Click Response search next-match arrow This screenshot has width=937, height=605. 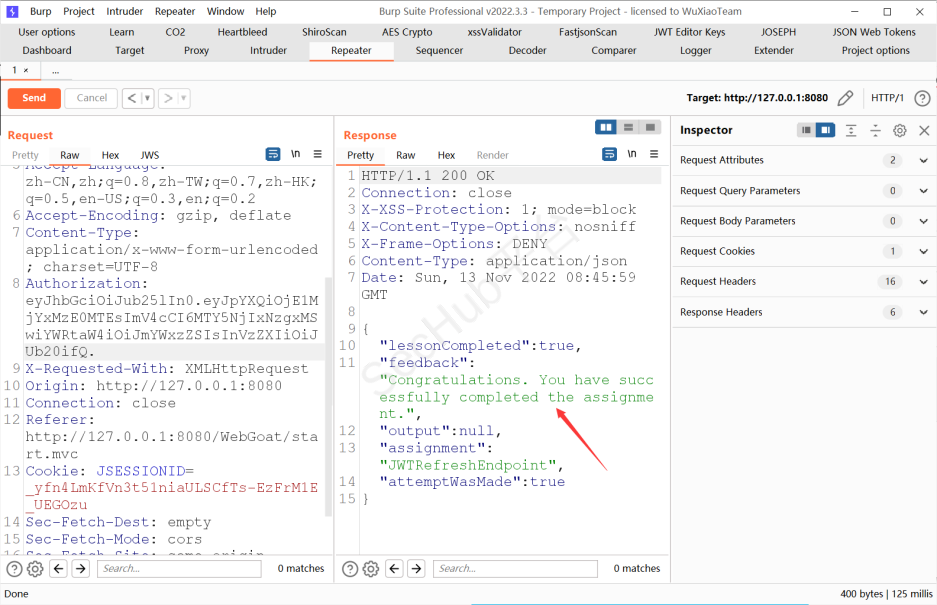click(x=417, y=569)
